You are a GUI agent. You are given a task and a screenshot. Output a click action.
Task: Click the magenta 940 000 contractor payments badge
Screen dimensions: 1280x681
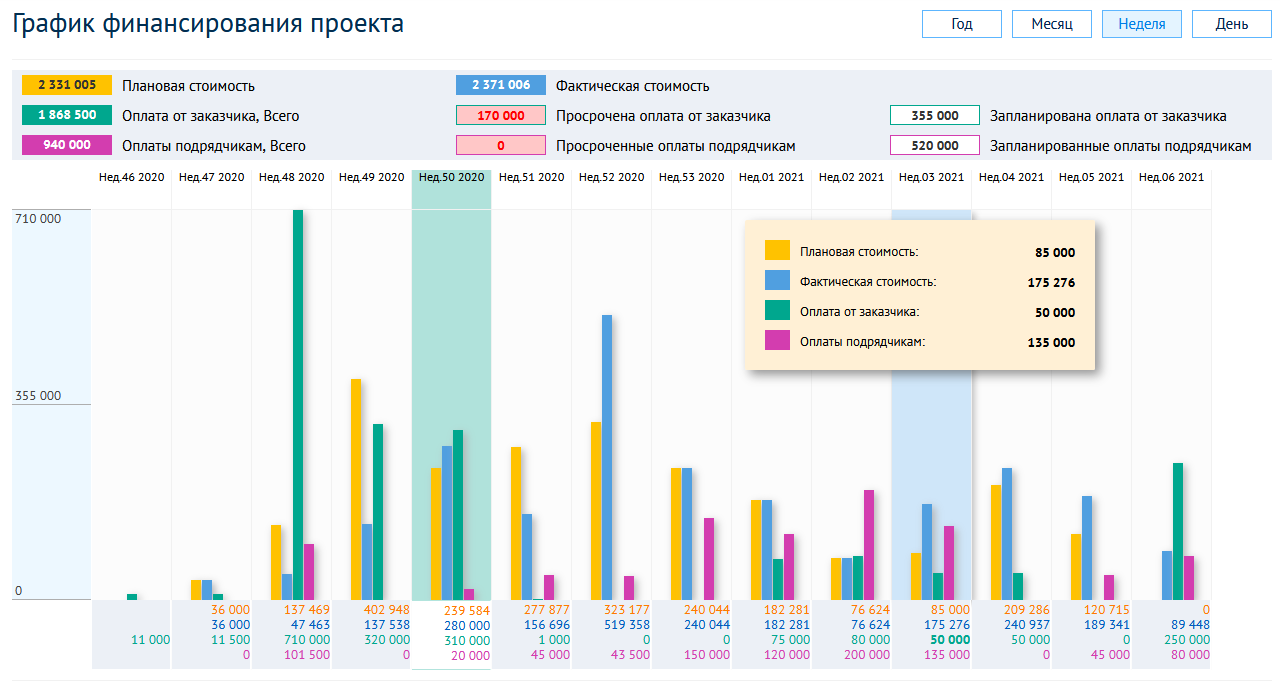pyautogui.click(x=67, y=145)
